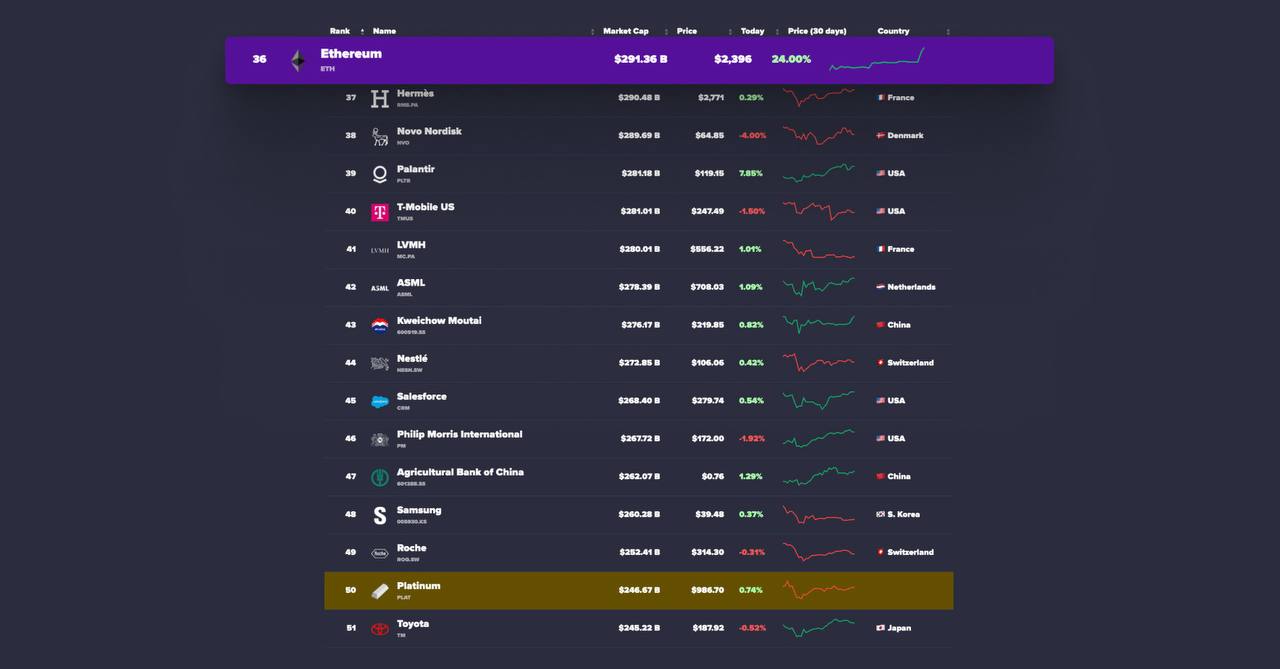The width and height of the screenshot is (1280, 669).
Task: Click the green Agricultural Bank of China logo
Action: pos(380,477)
